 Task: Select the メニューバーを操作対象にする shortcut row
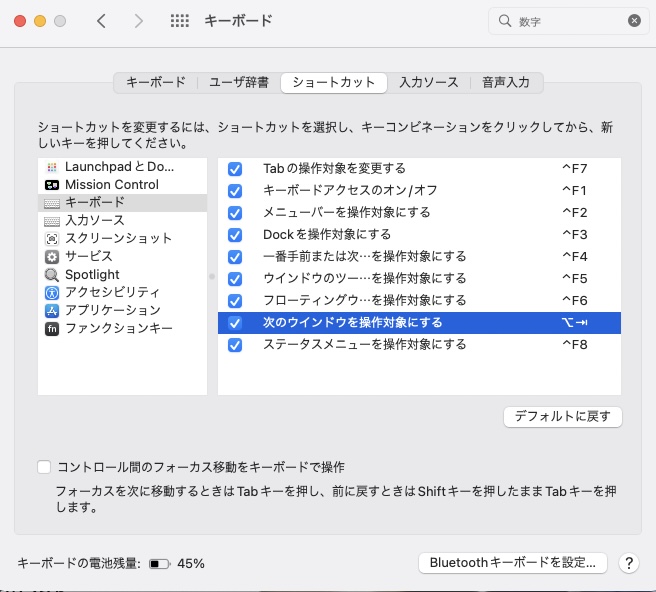(419, 213)
